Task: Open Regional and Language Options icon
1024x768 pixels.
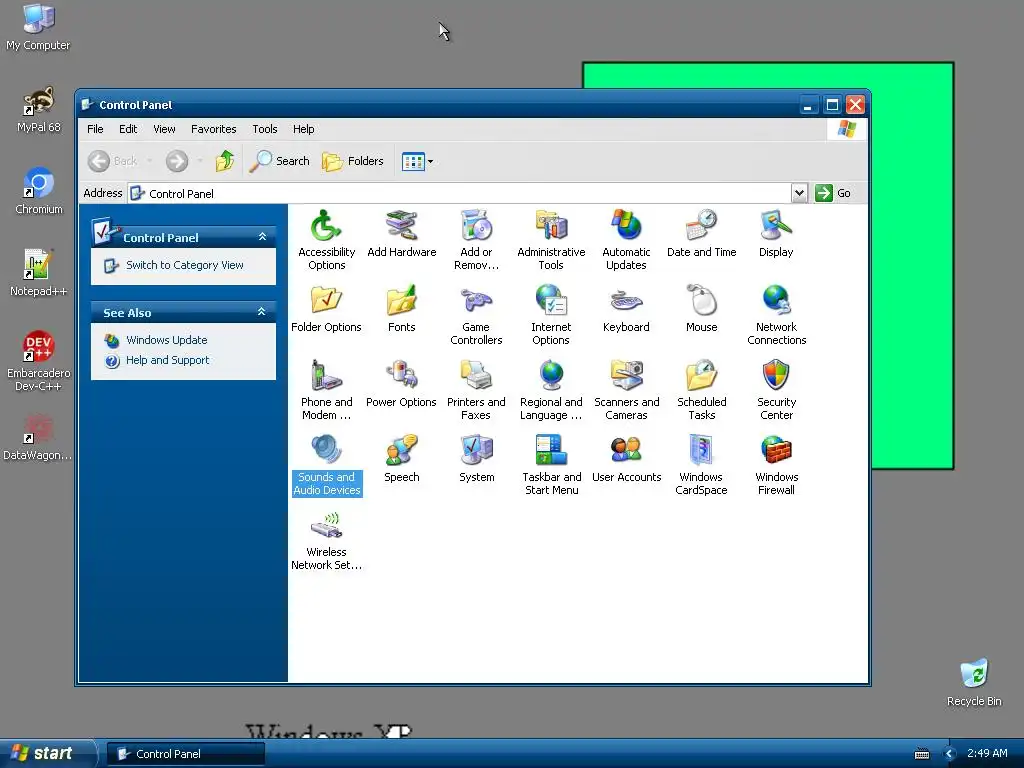Action: point(551,390)
